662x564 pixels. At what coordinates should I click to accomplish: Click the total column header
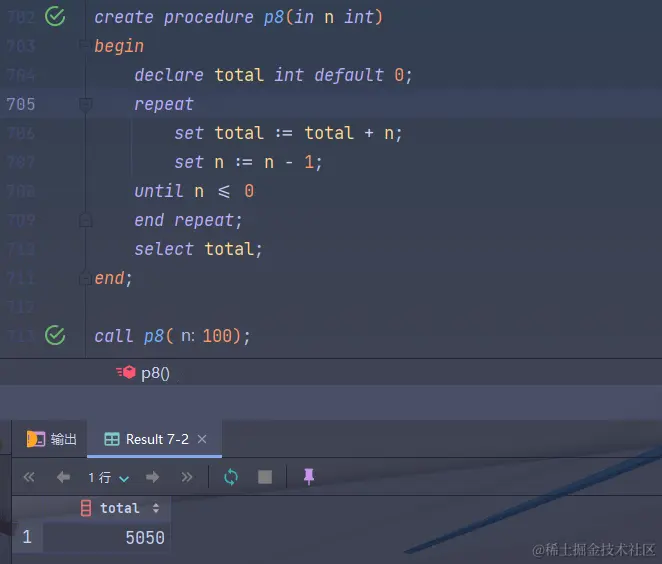click(x=119, y=508)
